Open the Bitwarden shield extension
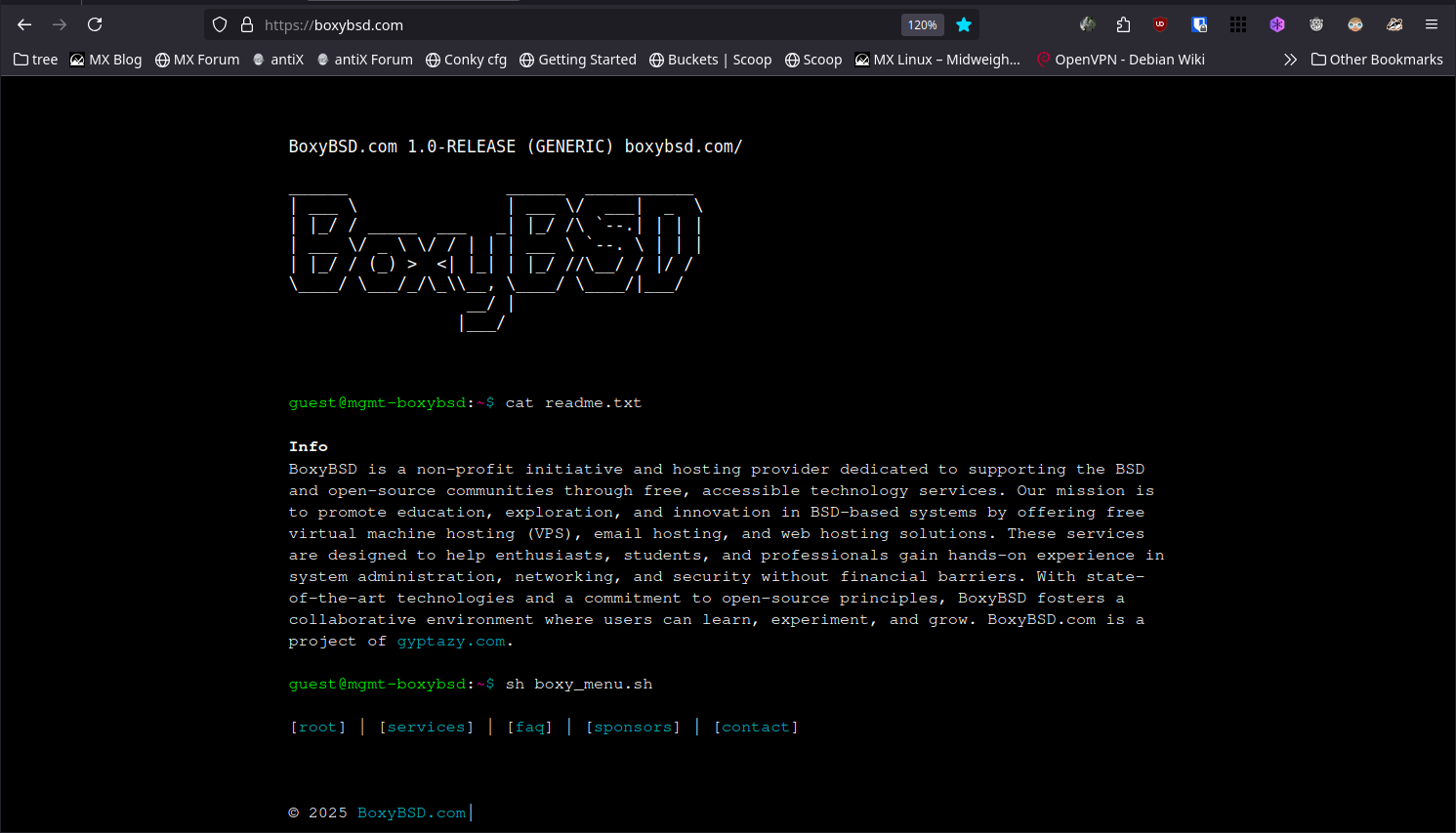 (1199, 24)
